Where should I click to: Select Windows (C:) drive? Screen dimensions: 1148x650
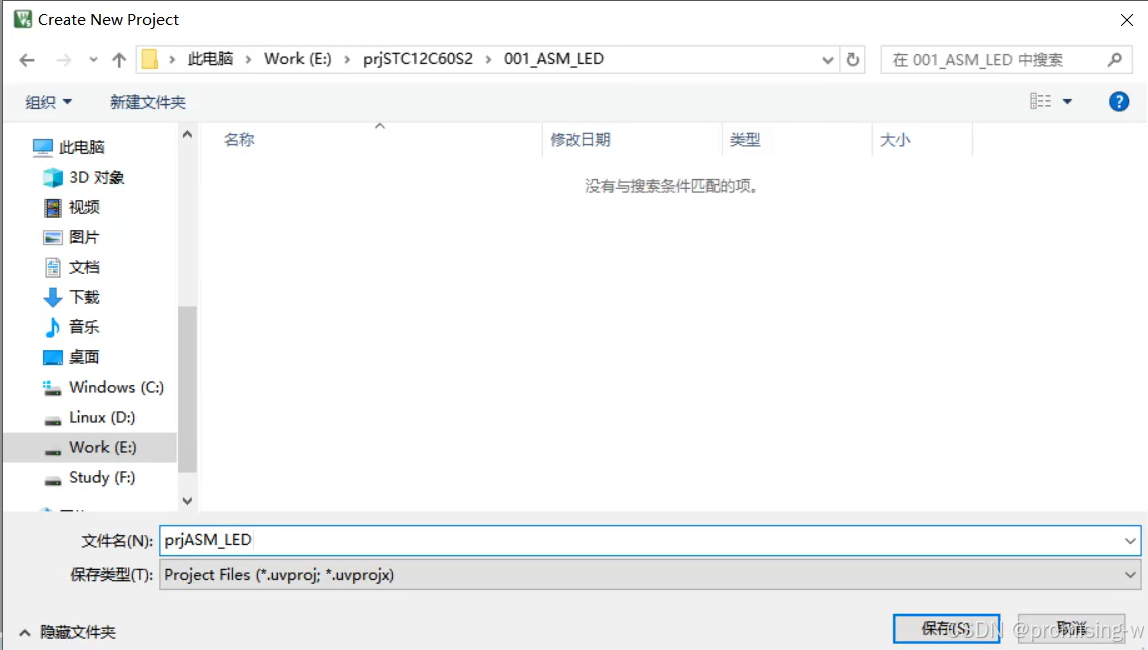tap(116, 387)
